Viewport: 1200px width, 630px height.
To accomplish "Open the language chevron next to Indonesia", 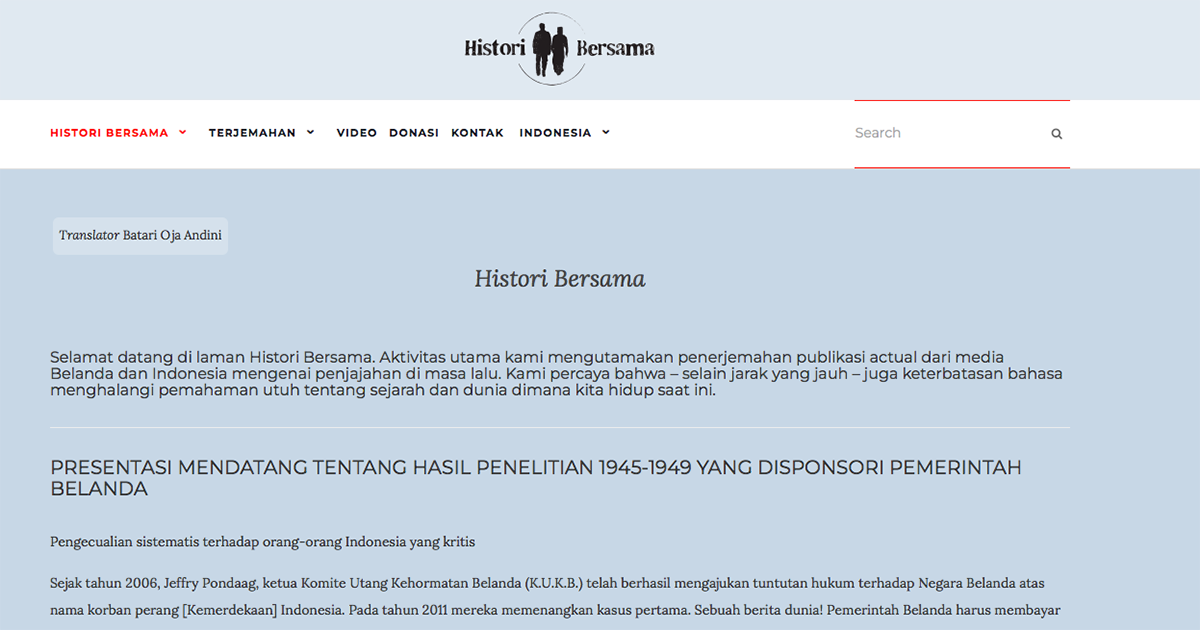I will (606, 132).
